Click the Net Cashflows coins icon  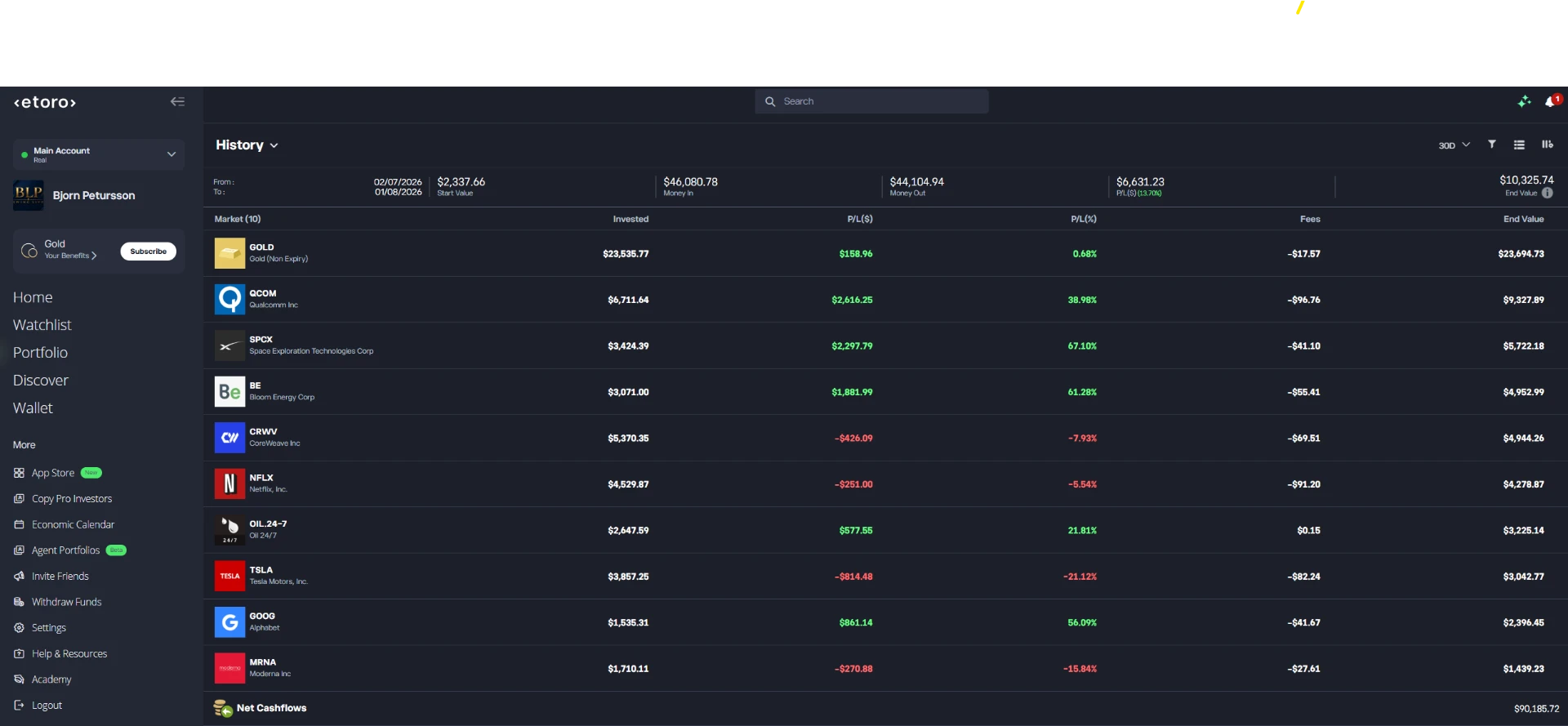pos(223,708)
